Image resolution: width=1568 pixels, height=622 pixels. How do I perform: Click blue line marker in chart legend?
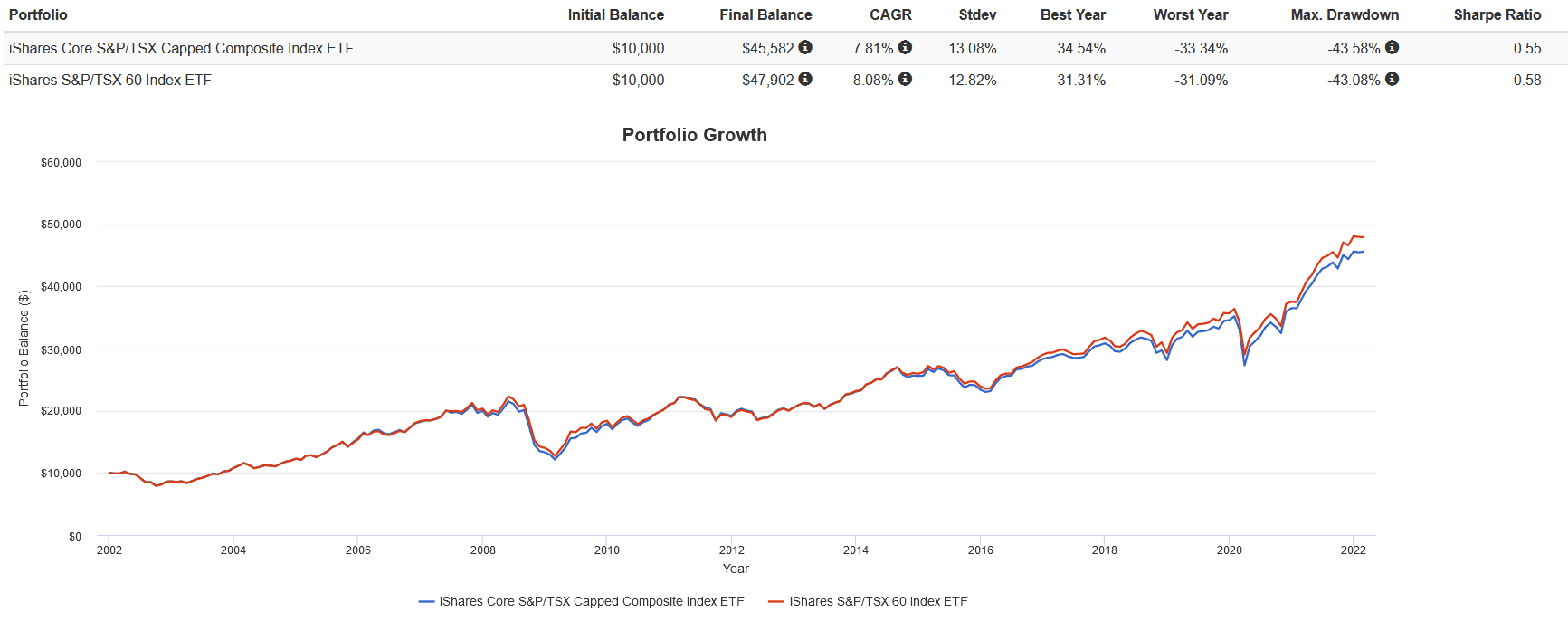(x=426, y=601)
